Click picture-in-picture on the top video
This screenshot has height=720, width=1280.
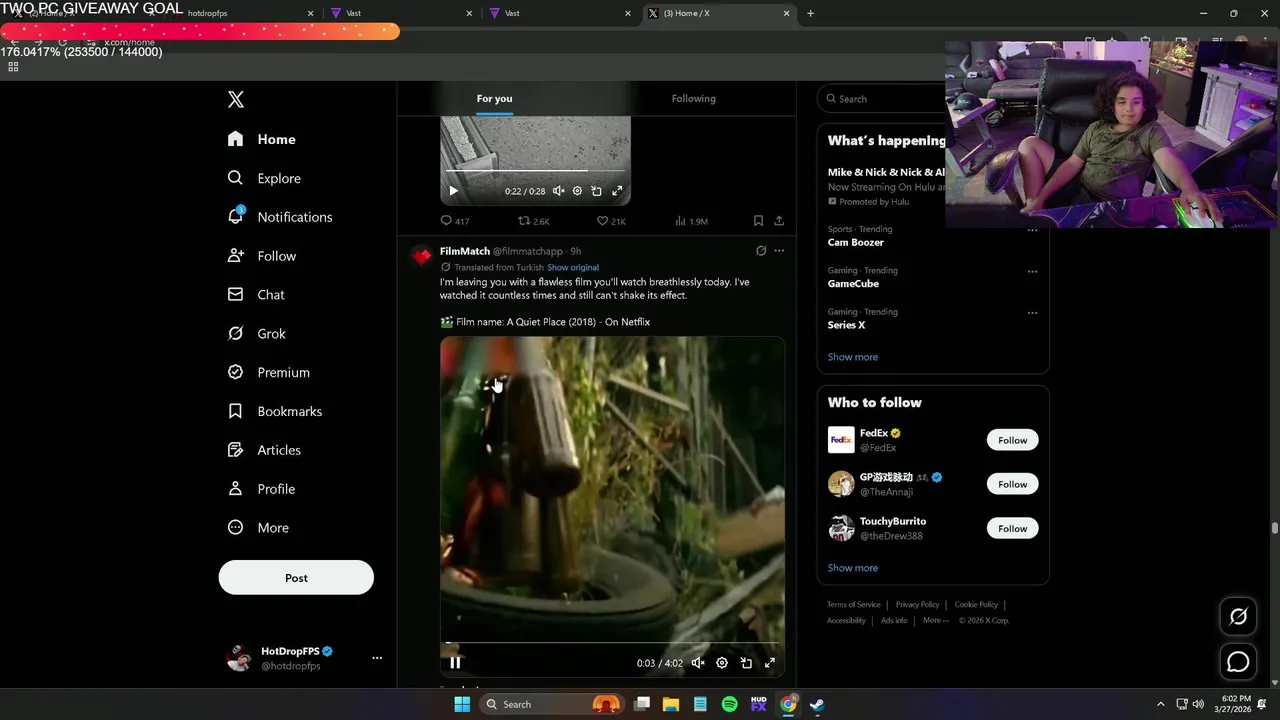(596, 191)
